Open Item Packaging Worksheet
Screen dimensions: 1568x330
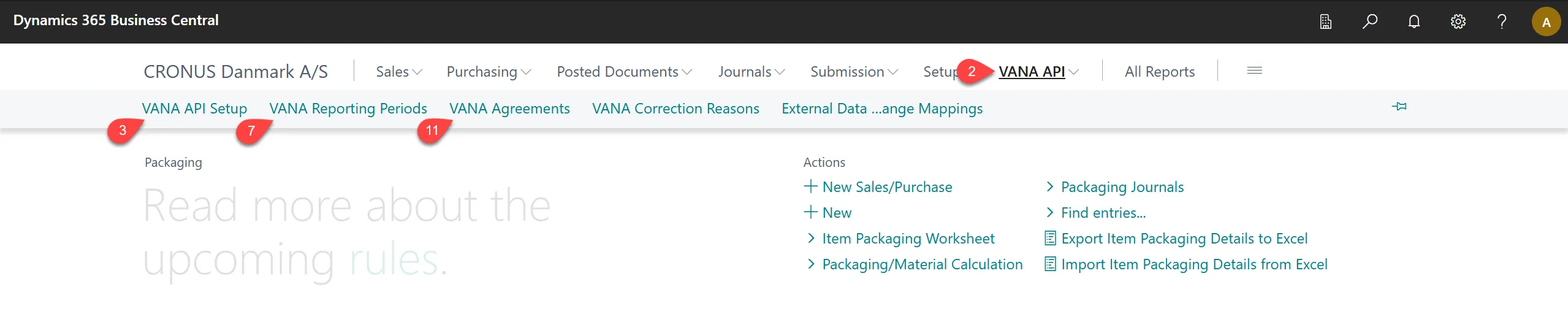pyautogui.click(x=908, y=239)
